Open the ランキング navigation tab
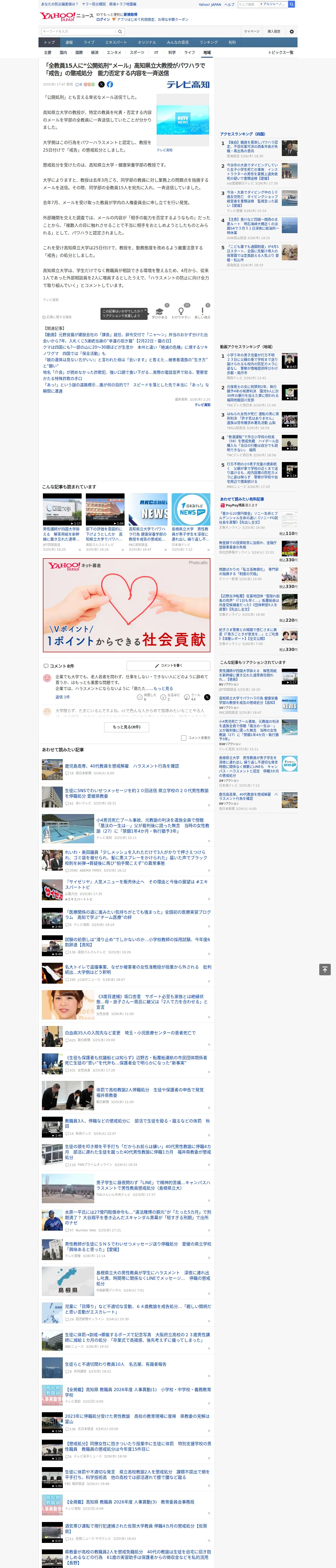The image size is (336, 1568). pos(209,43)
